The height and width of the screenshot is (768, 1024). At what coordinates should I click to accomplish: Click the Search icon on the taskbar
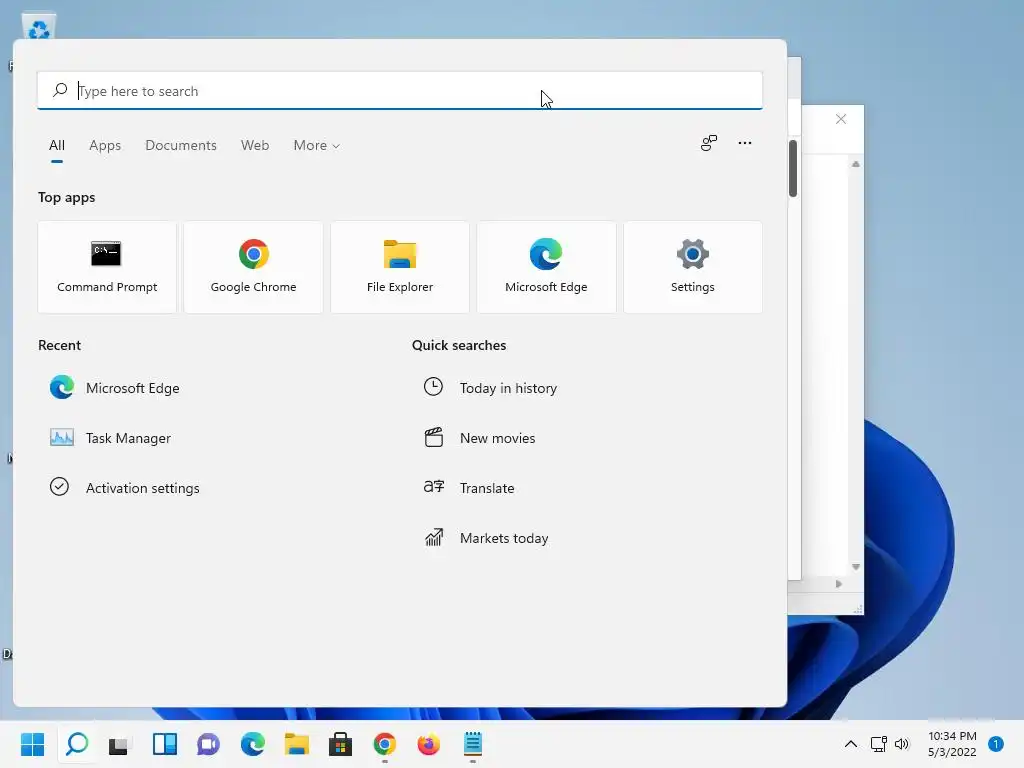click(77, 744)
